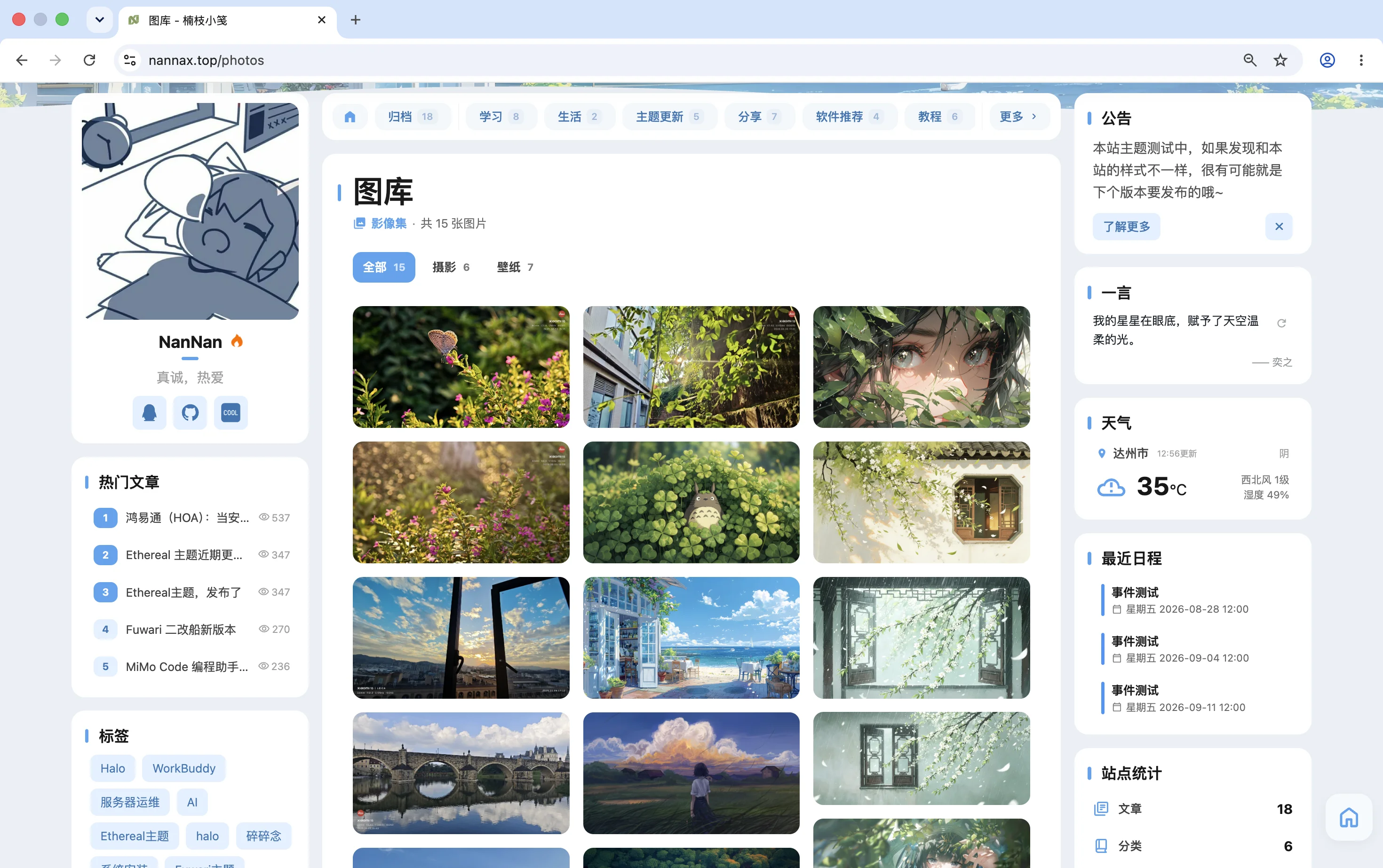
Task: Open article 鸿易通（HOA）
Action: (191, 518)
